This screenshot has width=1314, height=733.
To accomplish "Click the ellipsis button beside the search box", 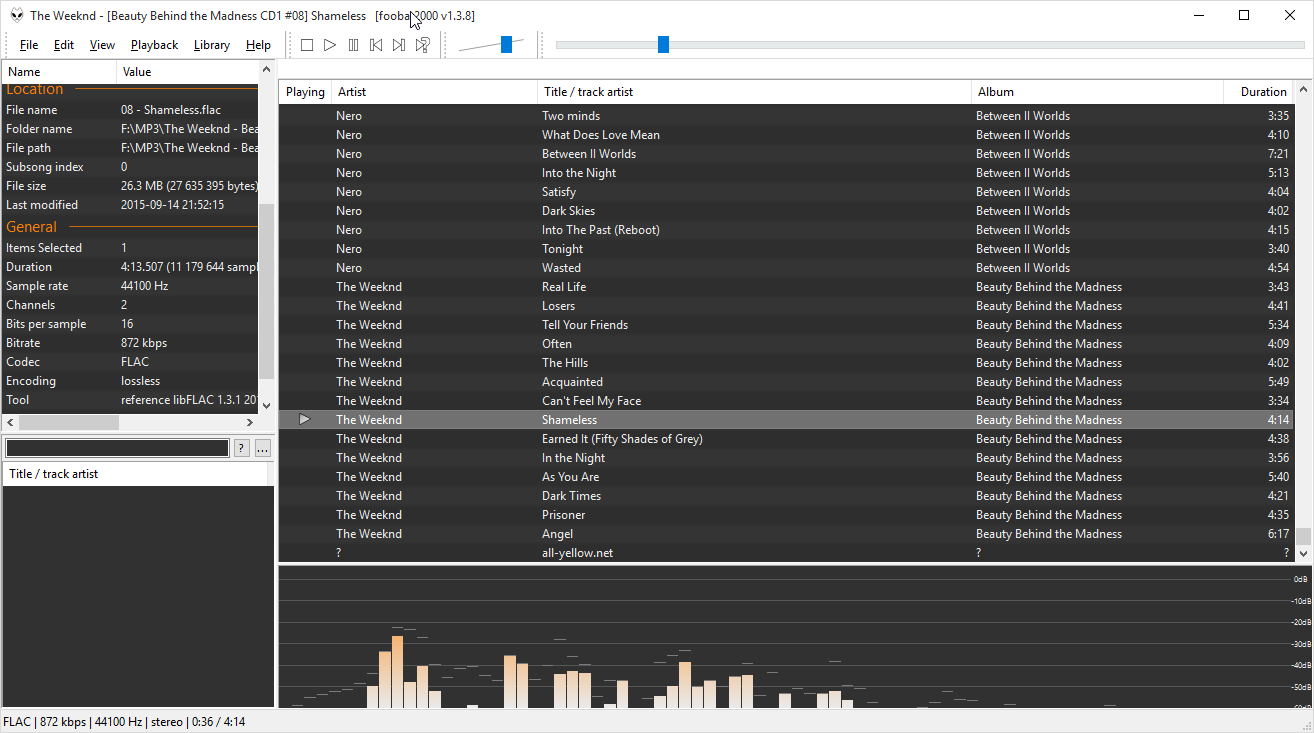I will (263, 448).
